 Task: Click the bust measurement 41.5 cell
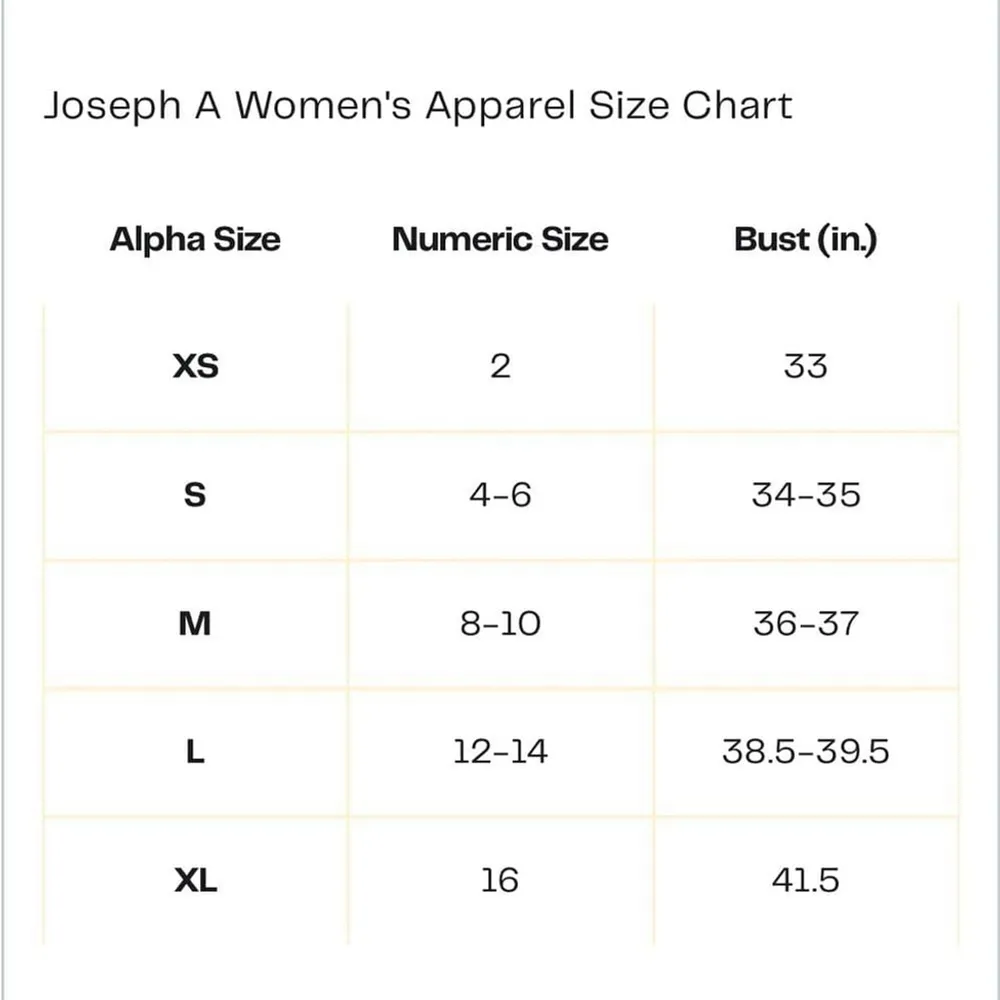[805, 880]
